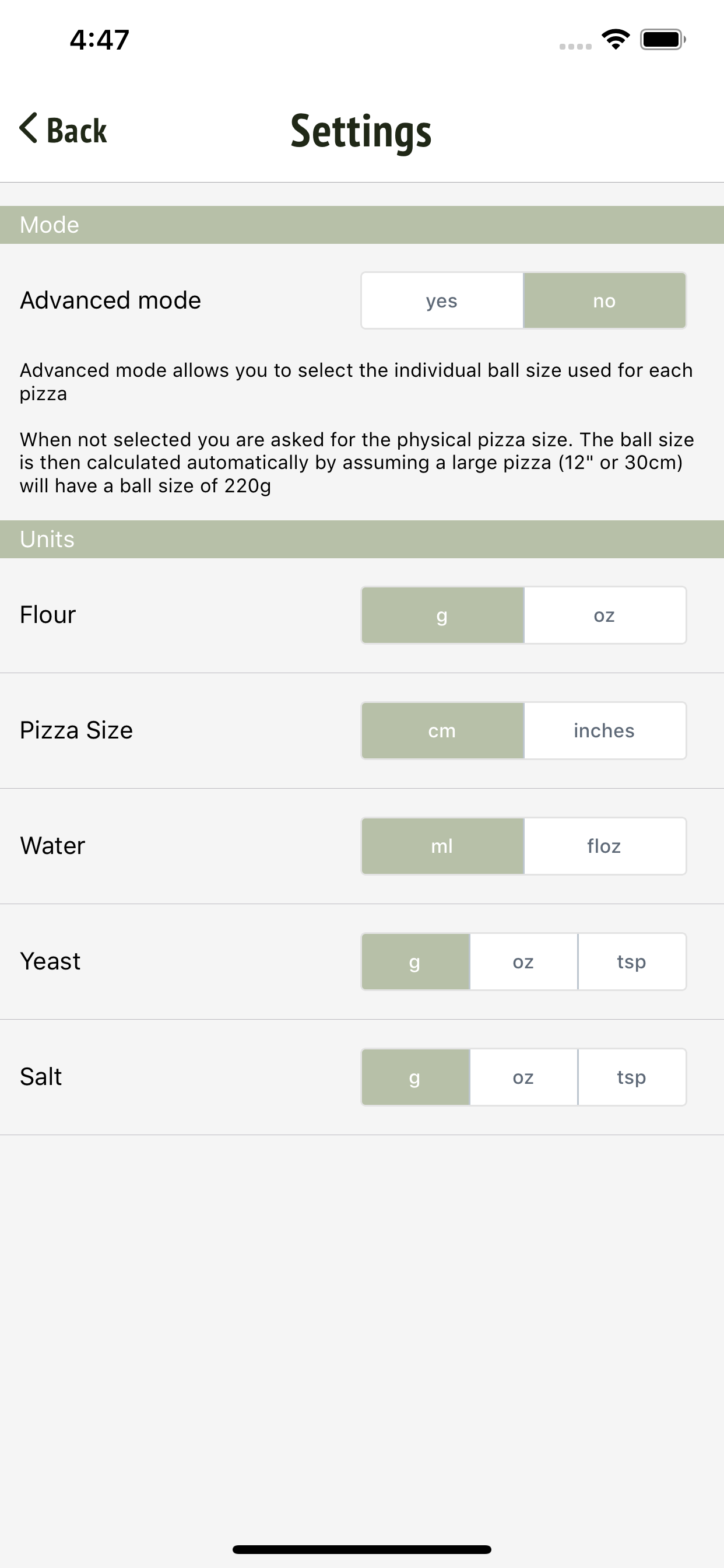724x1568 pixels.
Task: Switch Salt unit to oz
Action: 523,1077
